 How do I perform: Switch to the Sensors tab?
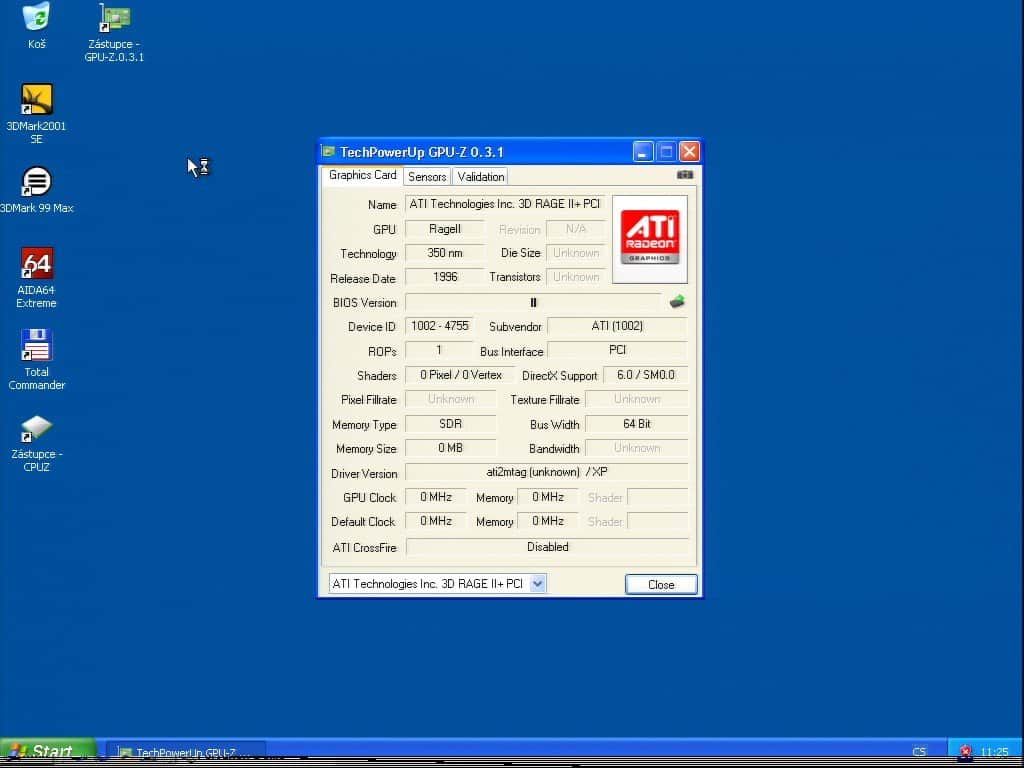pyautogui.click(x=427, y=177)
